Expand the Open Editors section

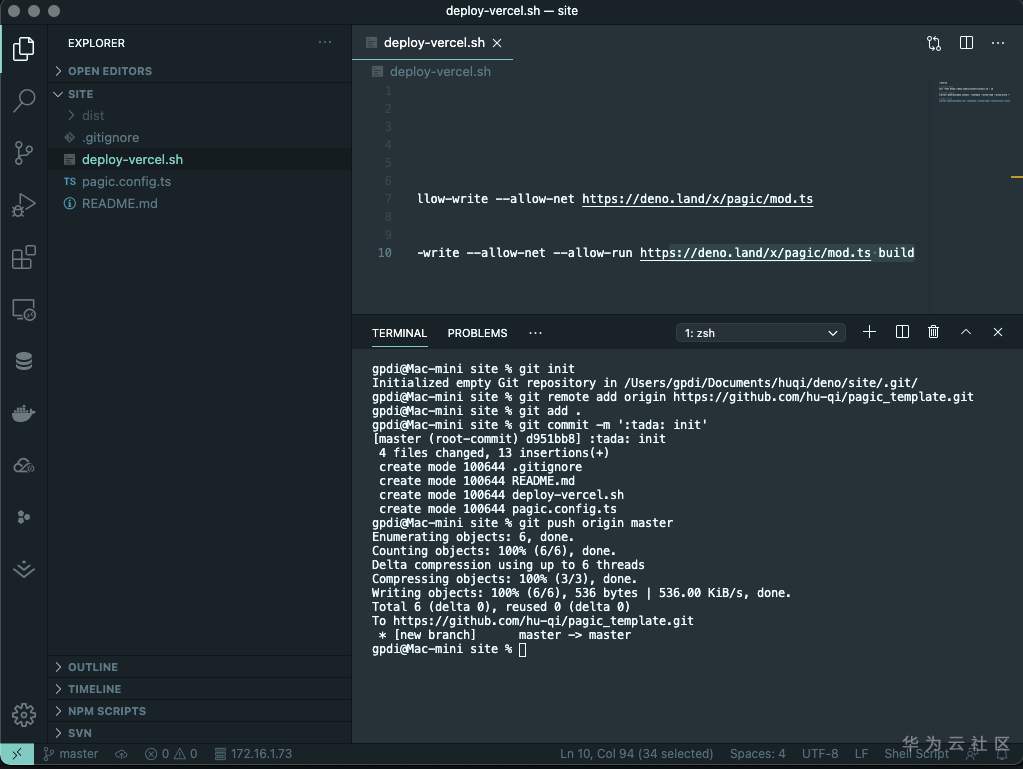tap(200, 71)
